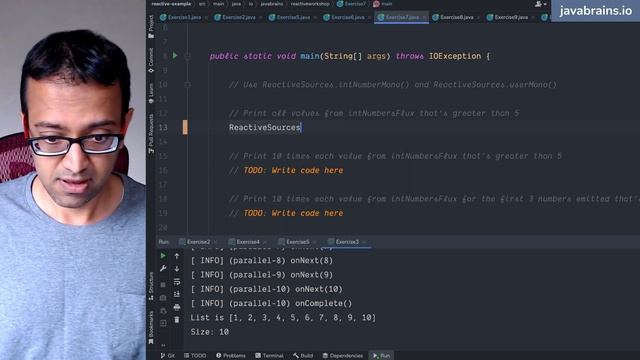Click line number 13 in gutter
This screenshot has width=640, height=360.
click(163, 128)
